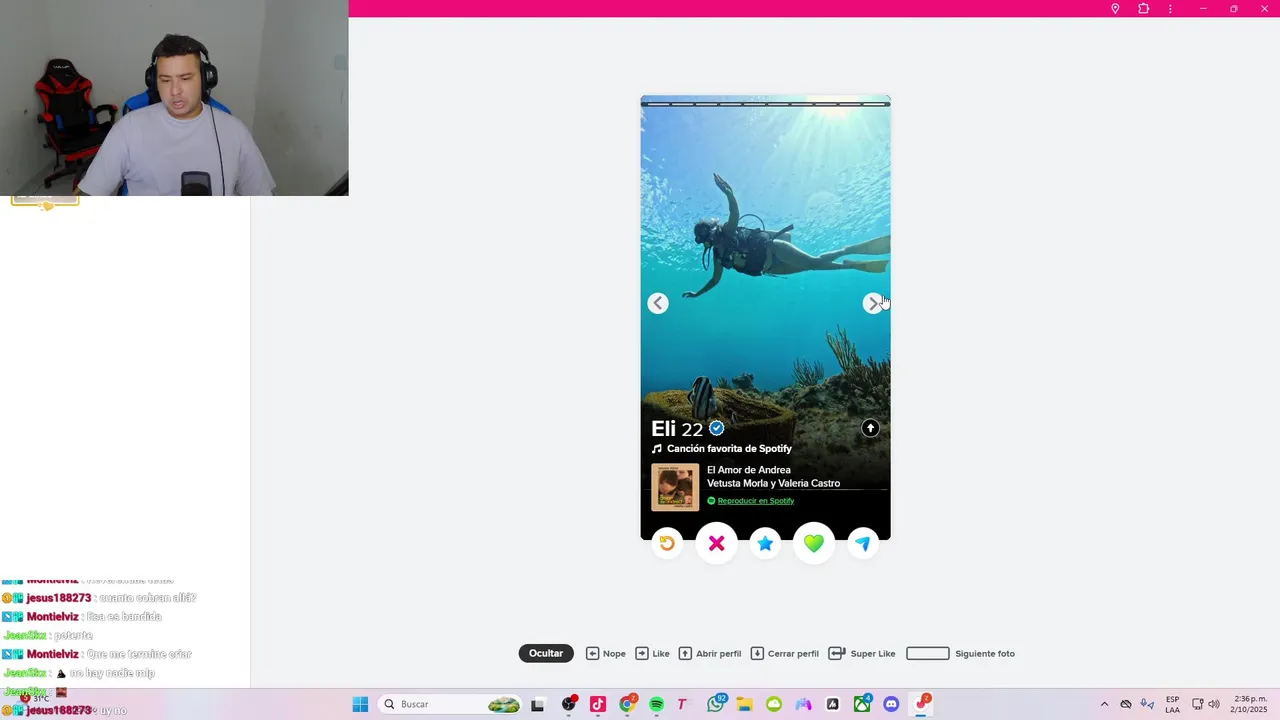Click the 'El Amor de Andrea' song title
This screenshot has height=720, width=1280.
click(x=749, y=470)
